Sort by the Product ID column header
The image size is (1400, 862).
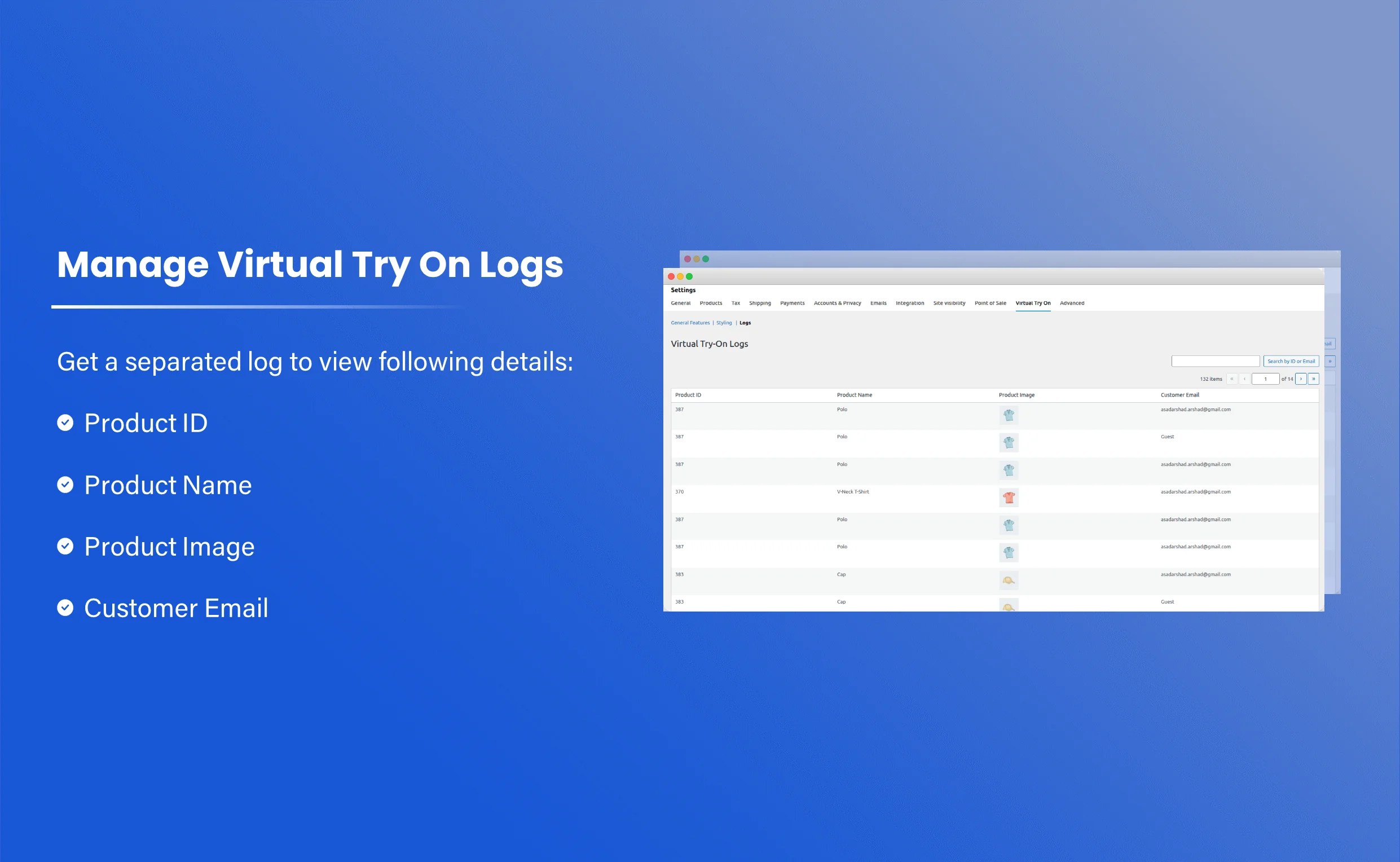(688, 394)
